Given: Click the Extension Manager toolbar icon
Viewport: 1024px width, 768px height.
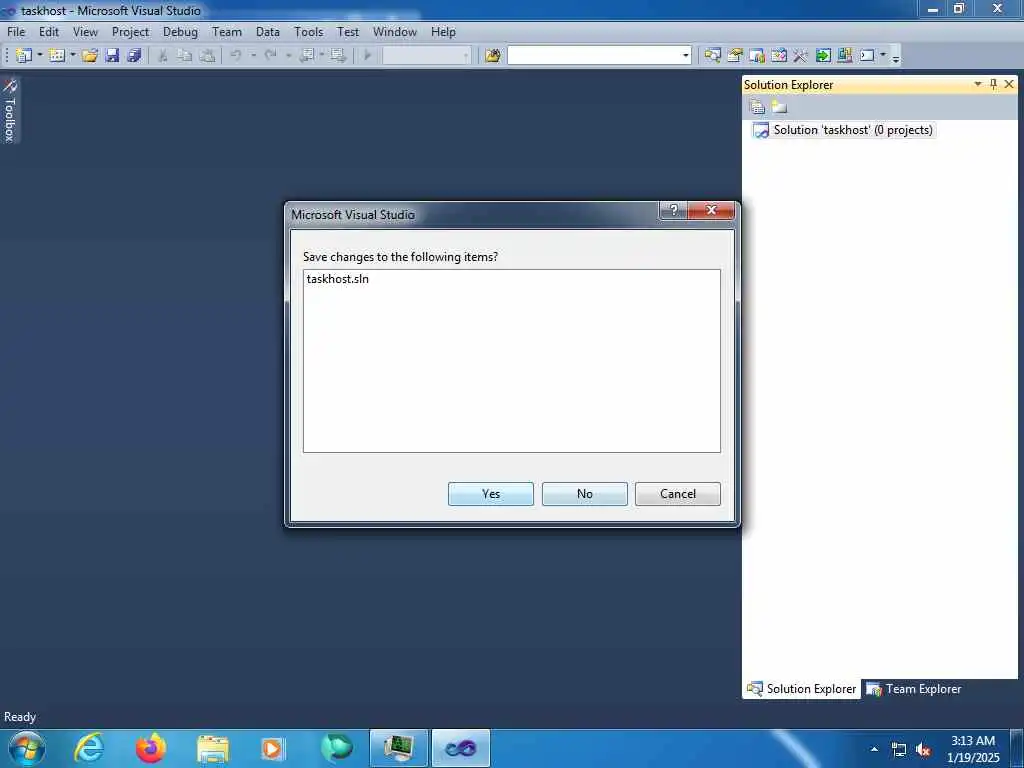Looking at the screenshot, I should (844, 56).
